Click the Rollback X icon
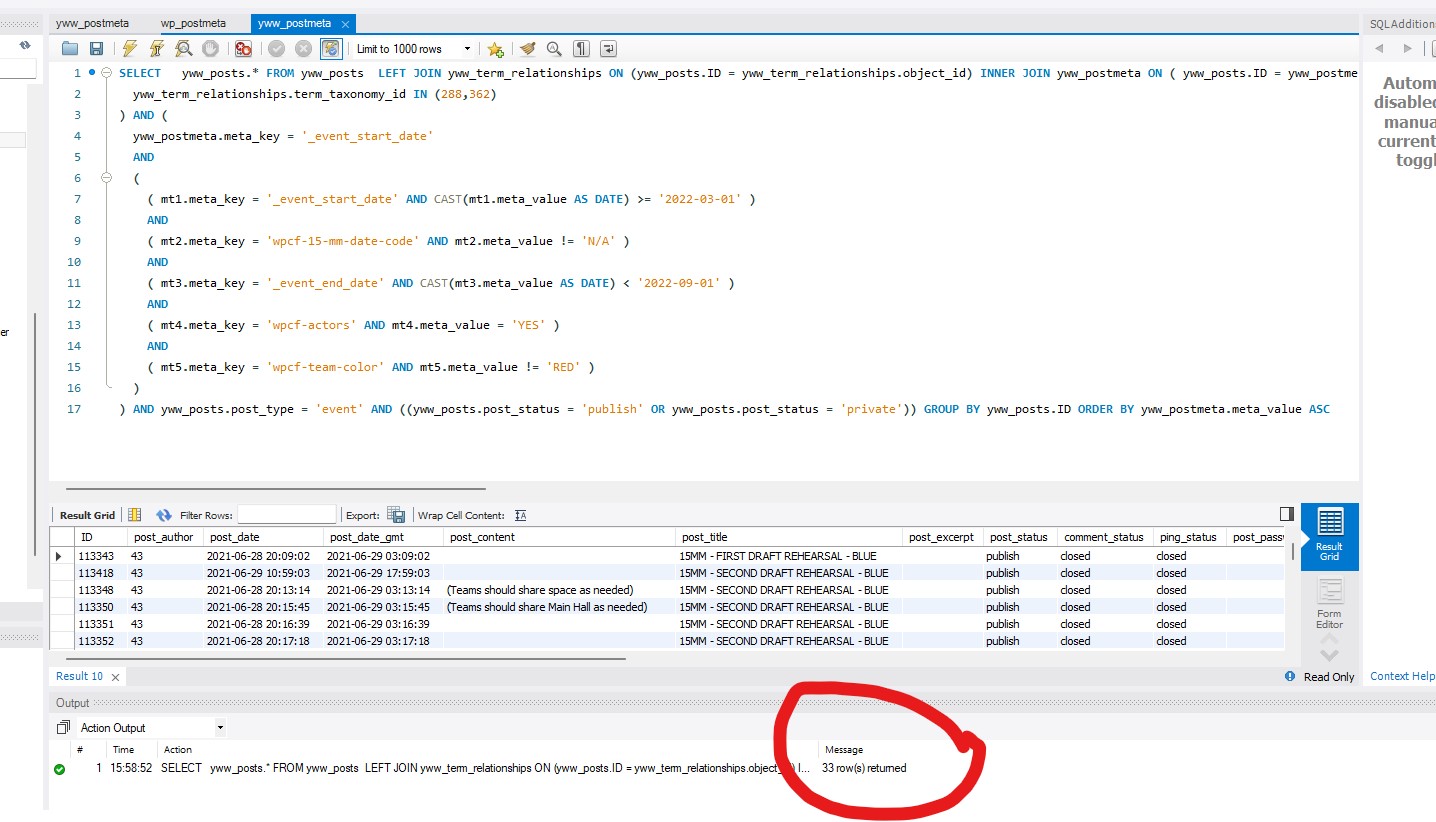1436x822 pixels. (304, 49)
